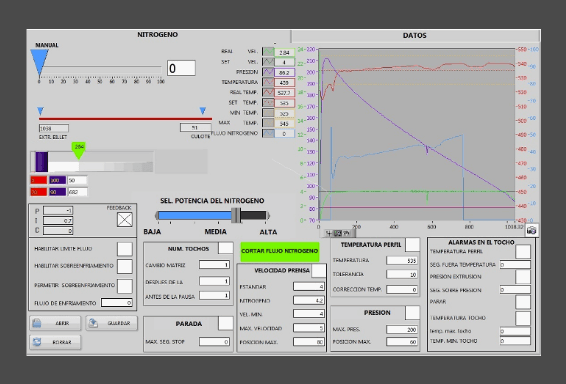Click the ANTES DE LA PAUSA input field
Screen dimensions: 566x384
pyautogui.click(x=214, y=296)
